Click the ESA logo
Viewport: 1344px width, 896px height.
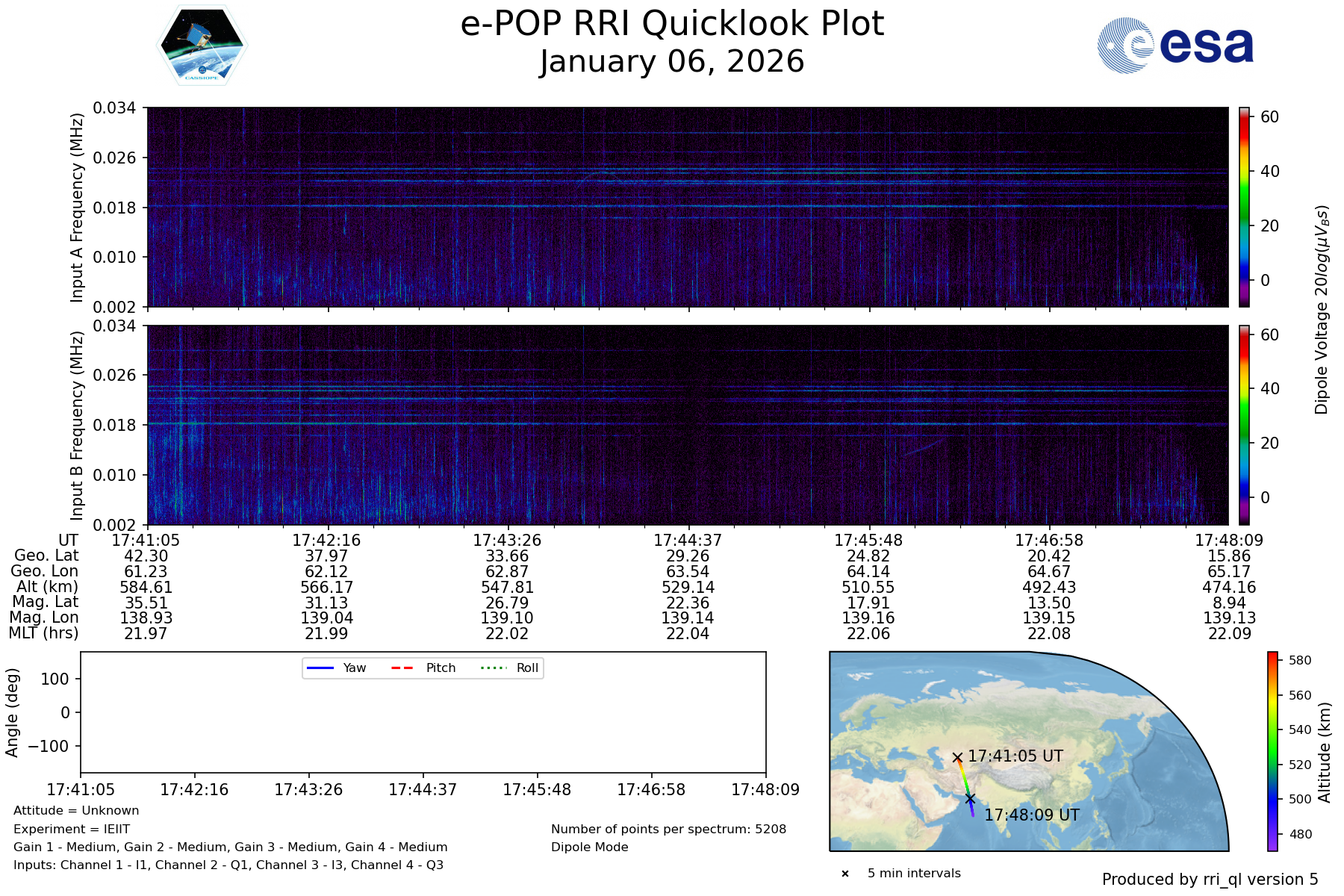[x=1175, y=46]
